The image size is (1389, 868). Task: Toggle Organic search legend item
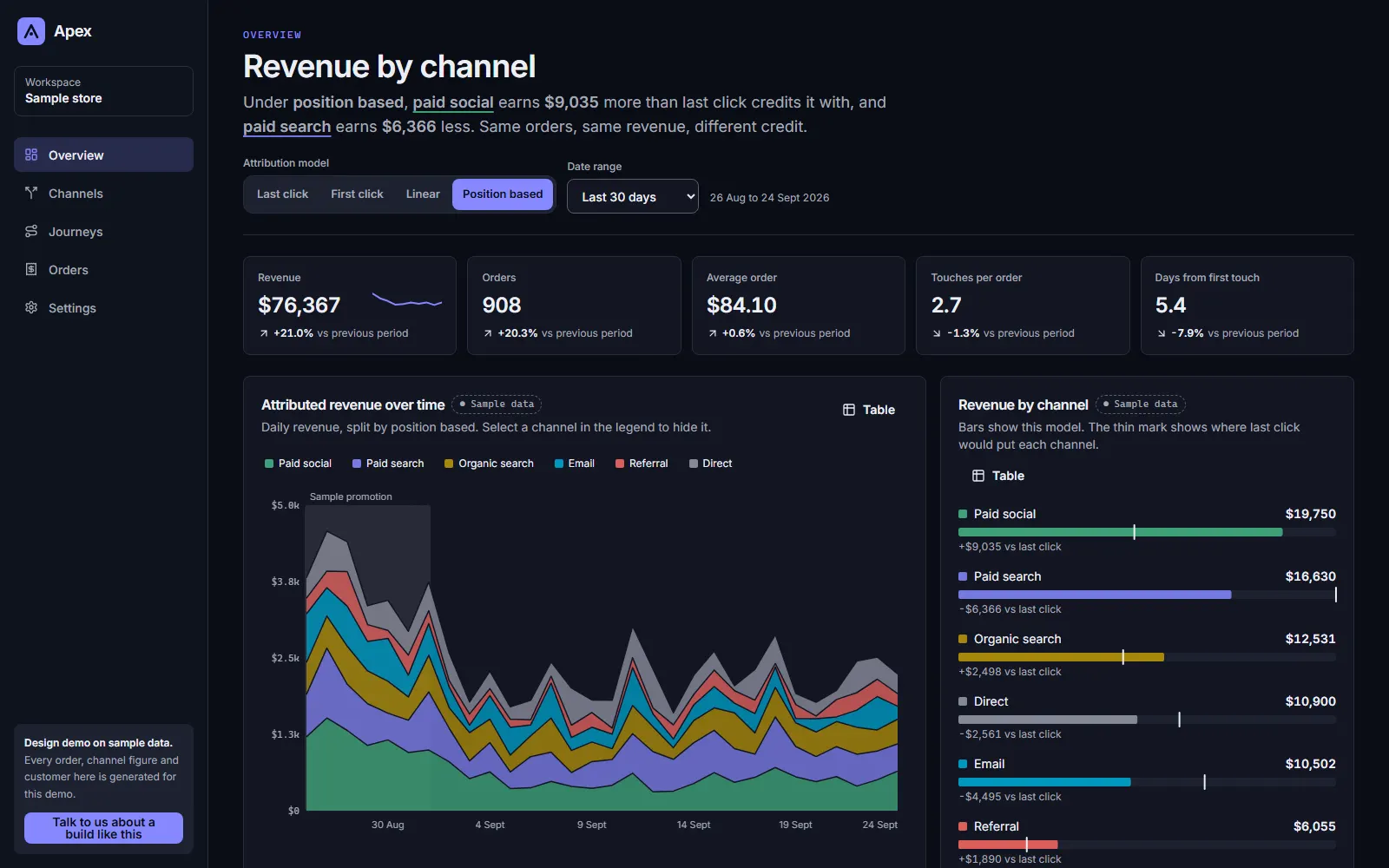click(x=489, y=464)
